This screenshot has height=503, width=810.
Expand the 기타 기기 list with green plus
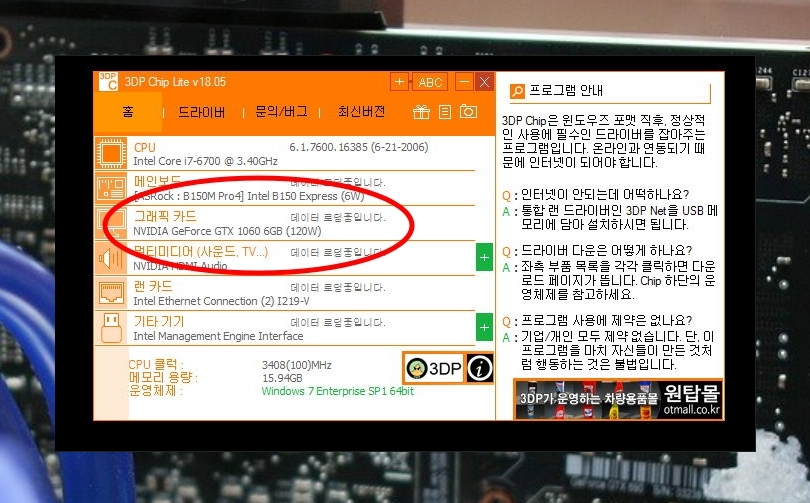[x=484, y=327]
